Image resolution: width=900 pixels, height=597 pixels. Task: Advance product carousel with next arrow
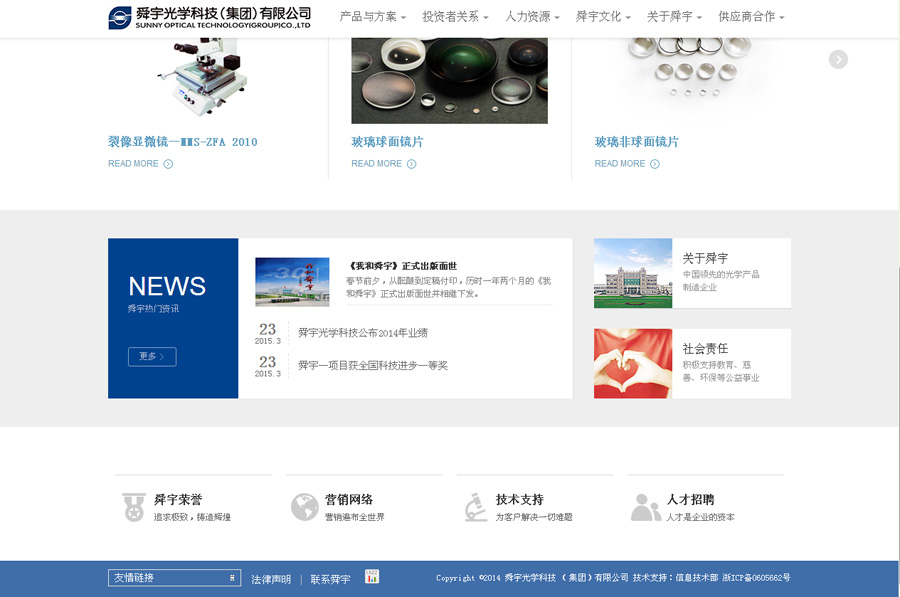838,59
